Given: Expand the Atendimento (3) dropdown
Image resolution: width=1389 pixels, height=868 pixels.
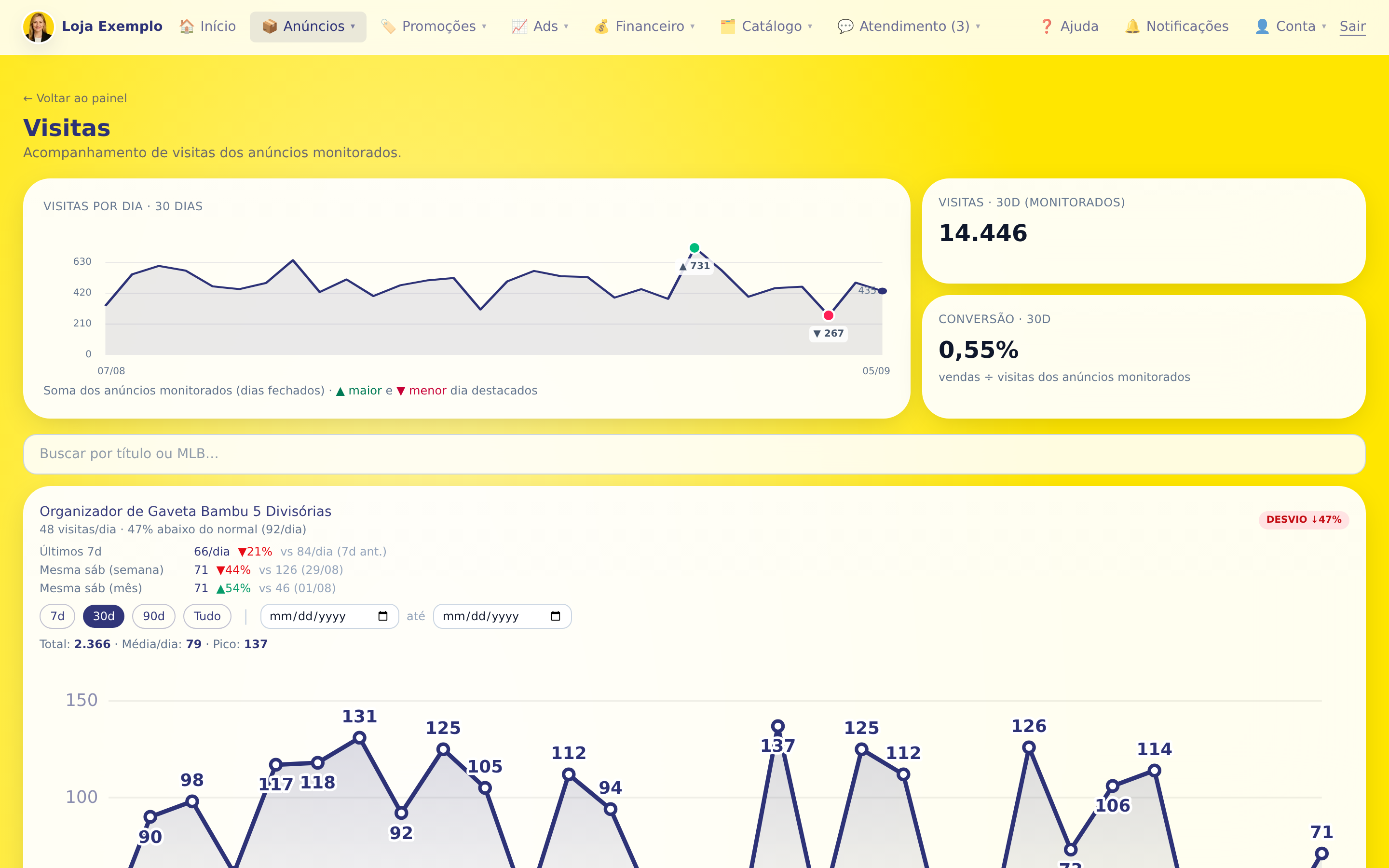Looking at the screenshot, I should click(x=909, y=27).
